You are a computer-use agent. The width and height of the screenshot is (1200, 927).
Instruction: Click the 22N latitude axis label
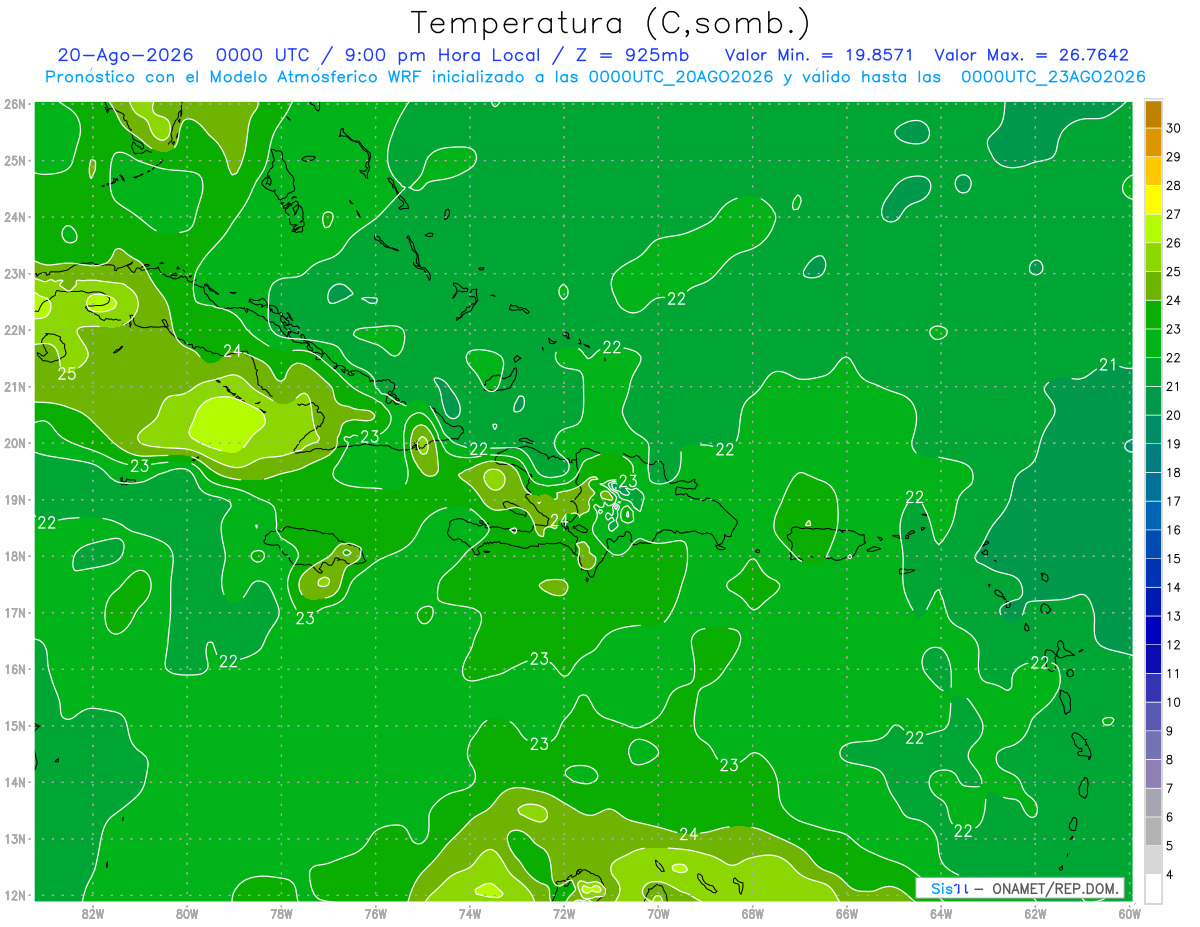click(15, 330)
